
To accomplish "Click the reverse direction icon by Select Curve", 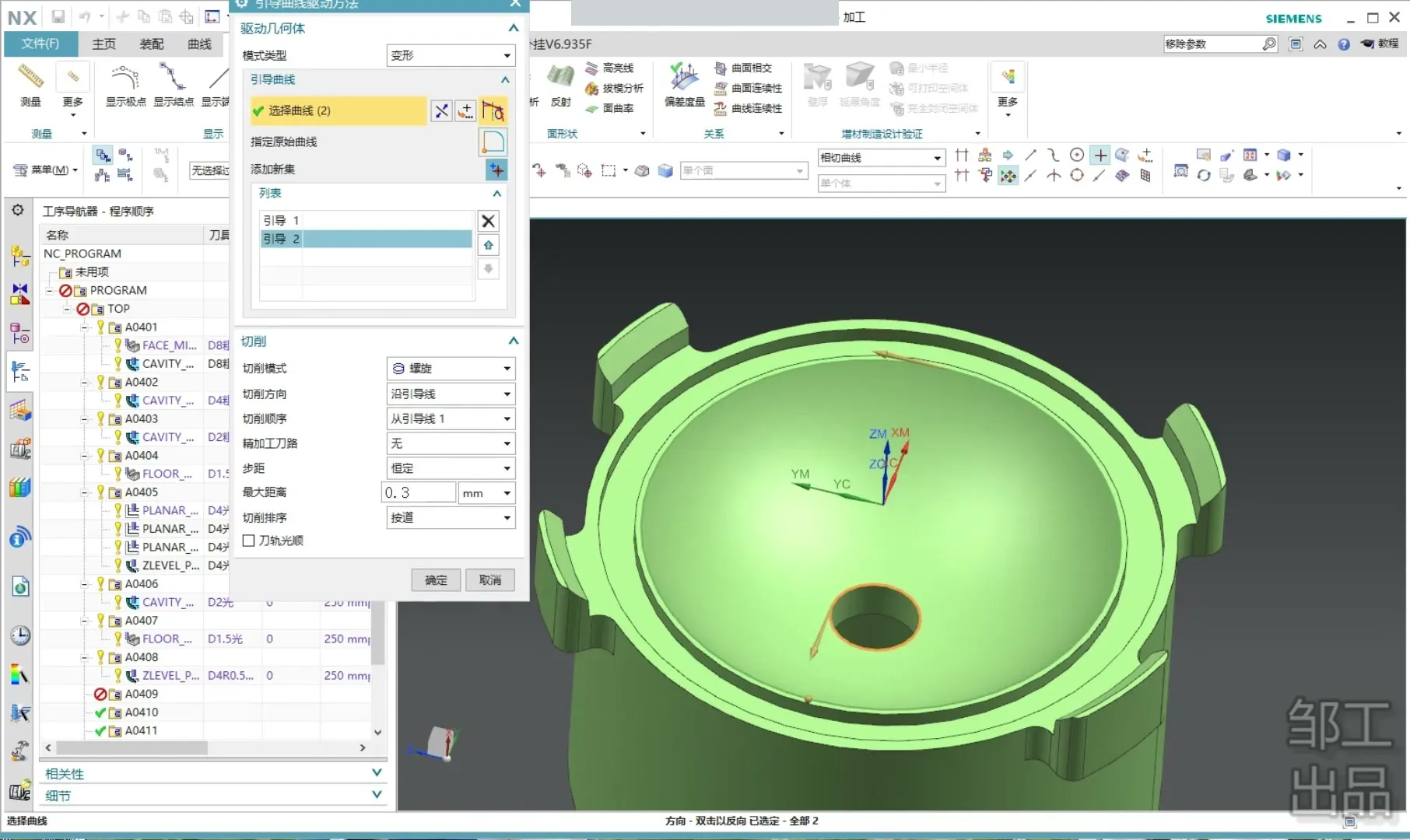I will (441, 111).
